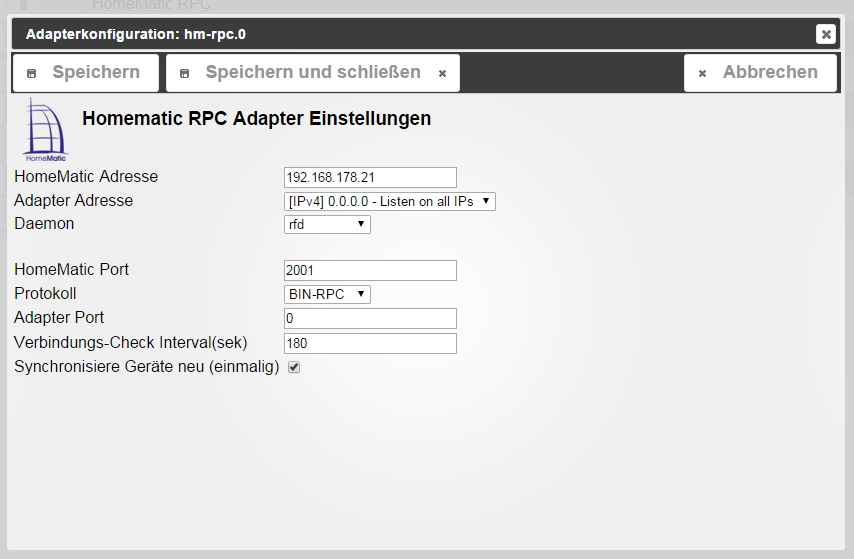Click the Homematic RPC Adapter Einstellungen heading

coord(256,118)
